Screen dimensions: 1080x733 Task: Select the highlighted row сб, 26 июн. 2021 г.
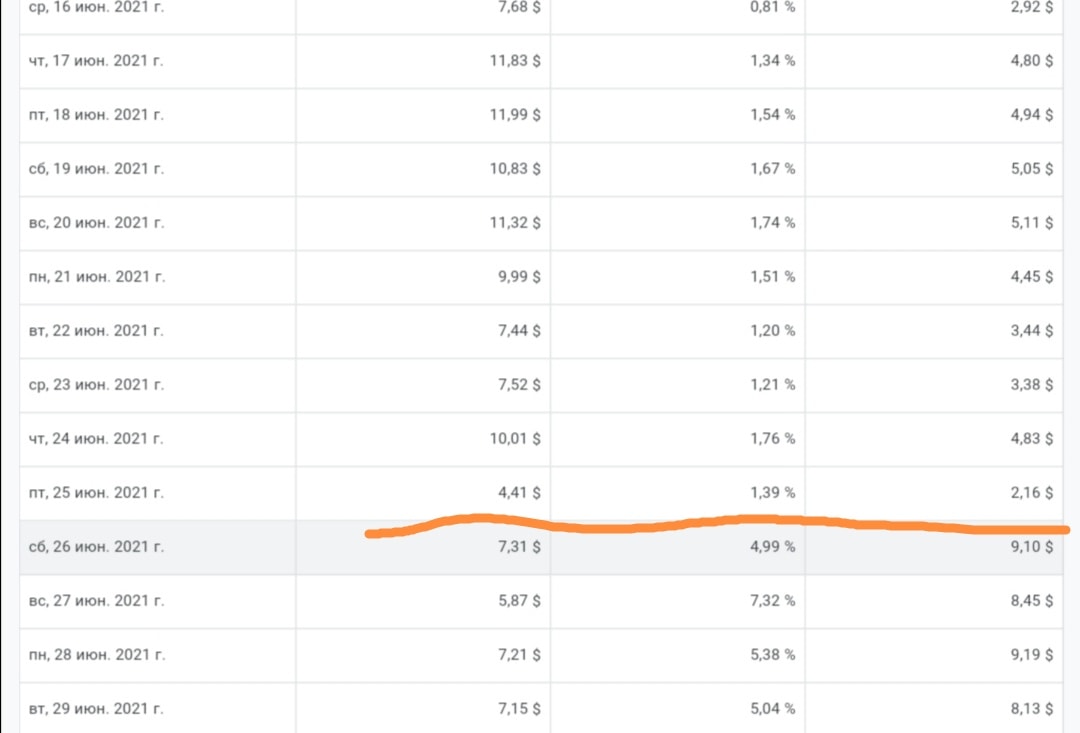point(541,547)
